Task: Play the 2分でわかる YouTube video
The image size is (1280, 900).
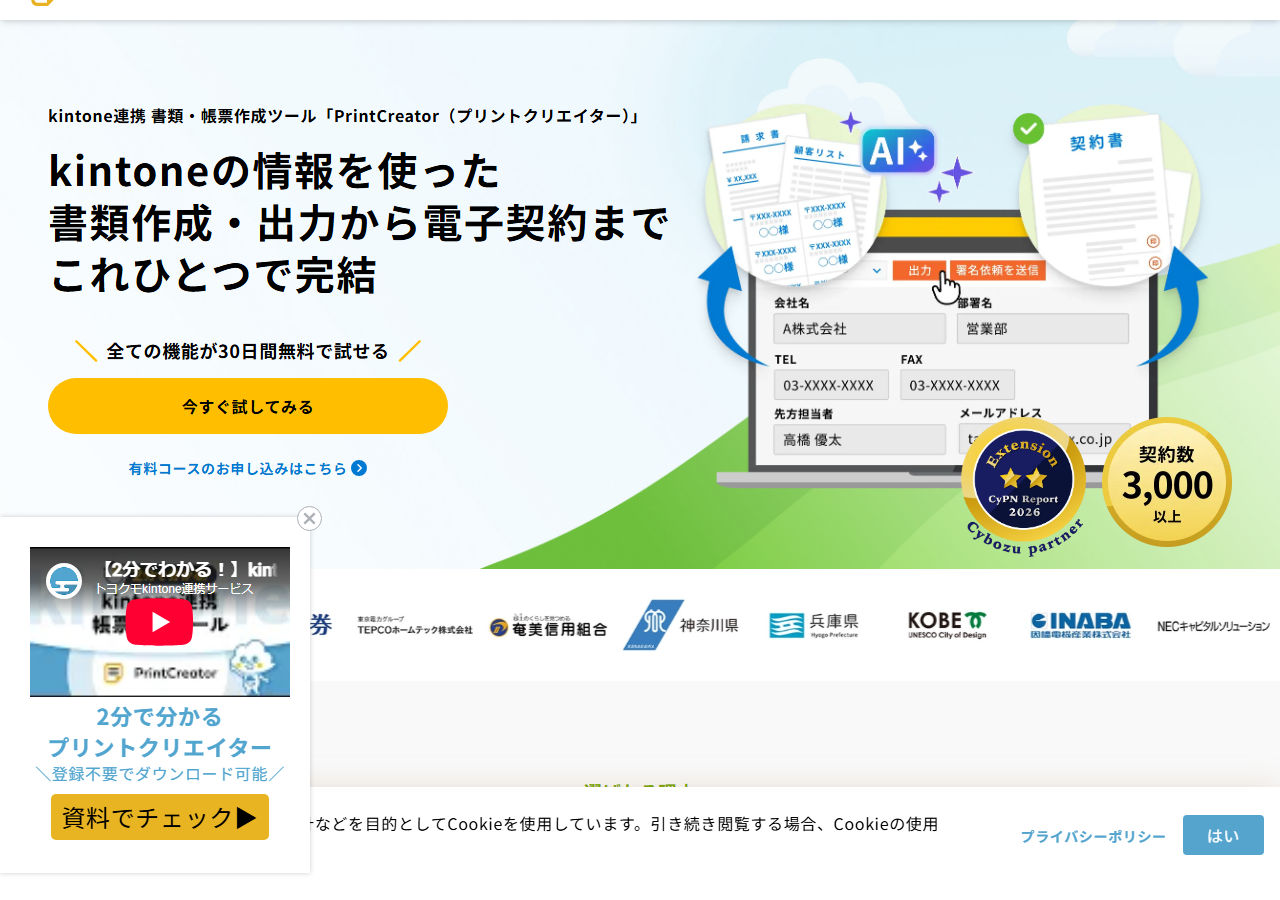Action: pos(160,622)
